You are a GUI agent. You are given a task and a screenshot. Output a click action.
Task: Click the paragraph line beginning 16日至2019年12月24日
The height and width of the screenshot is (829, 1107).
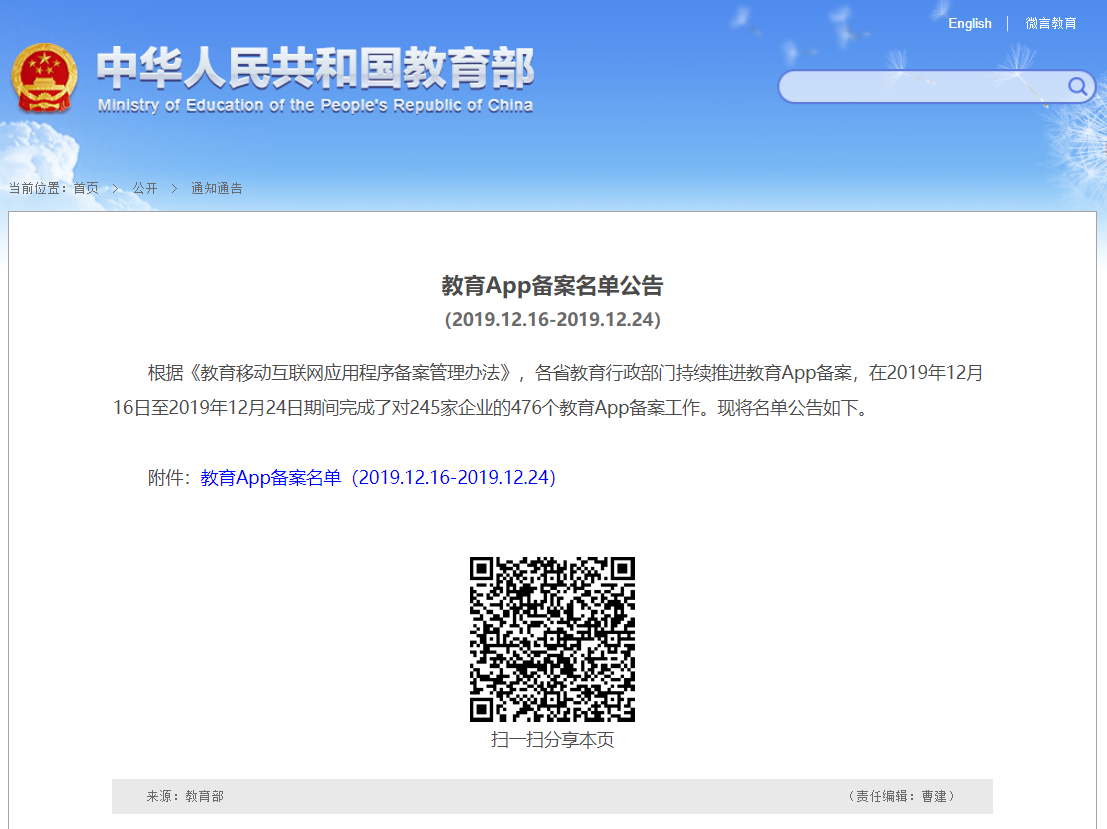pos(492,408)
